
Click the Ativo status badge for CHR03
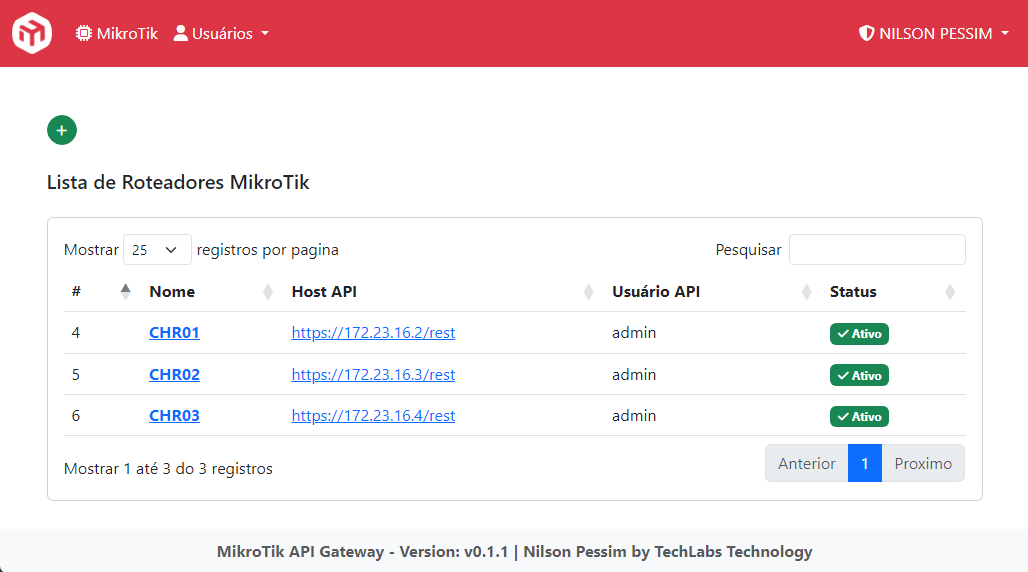pos(859,416)
